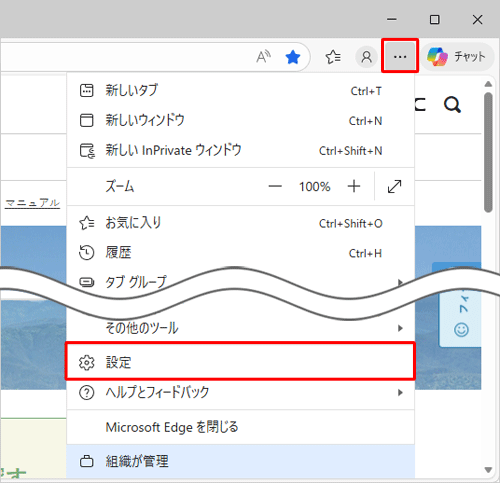Screen dimensions: 500x483
Task: Open the favorites list star icon
Action: coord(333,57)
